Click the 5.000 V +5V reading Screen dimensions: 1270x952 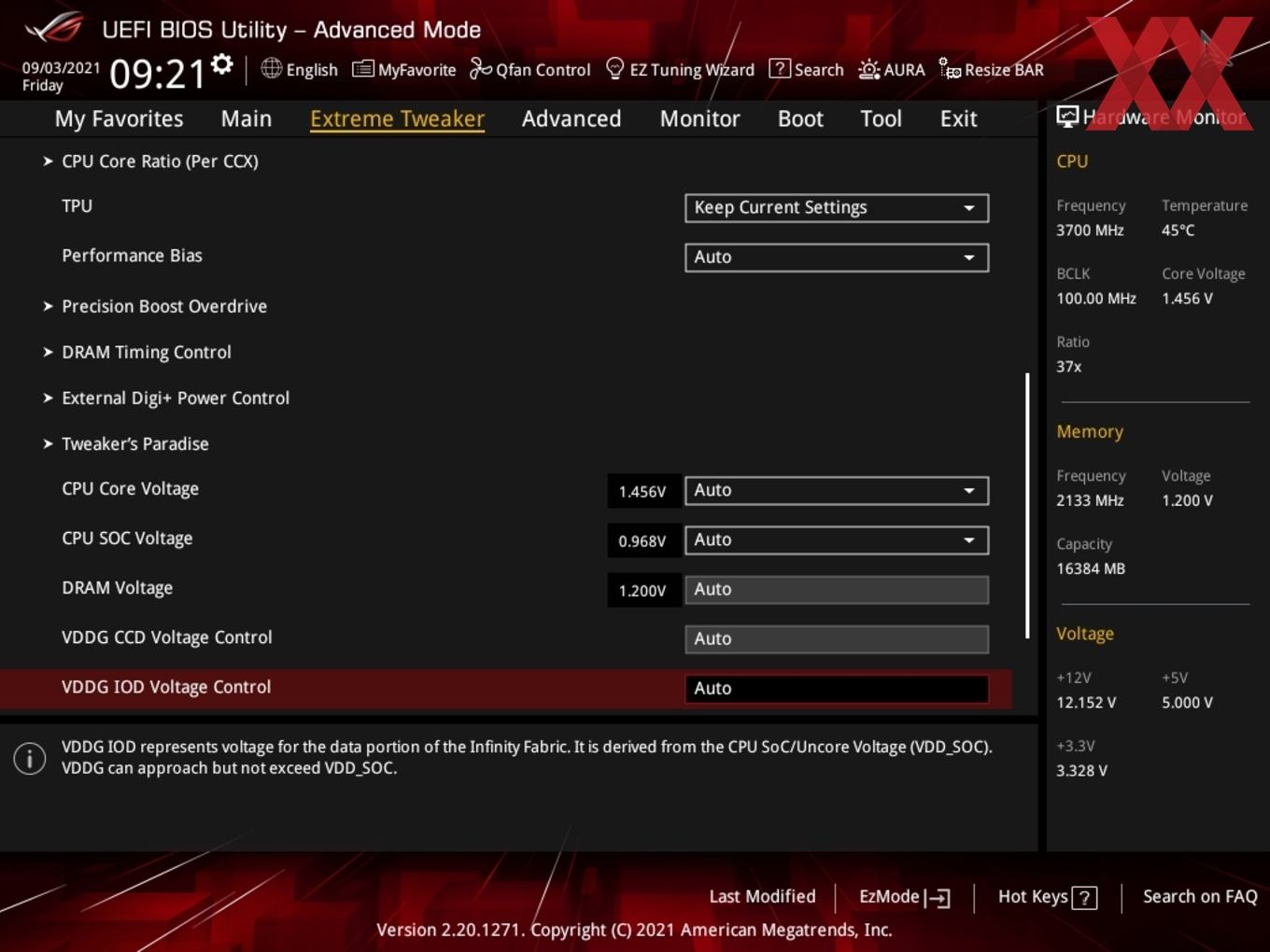1187,702
